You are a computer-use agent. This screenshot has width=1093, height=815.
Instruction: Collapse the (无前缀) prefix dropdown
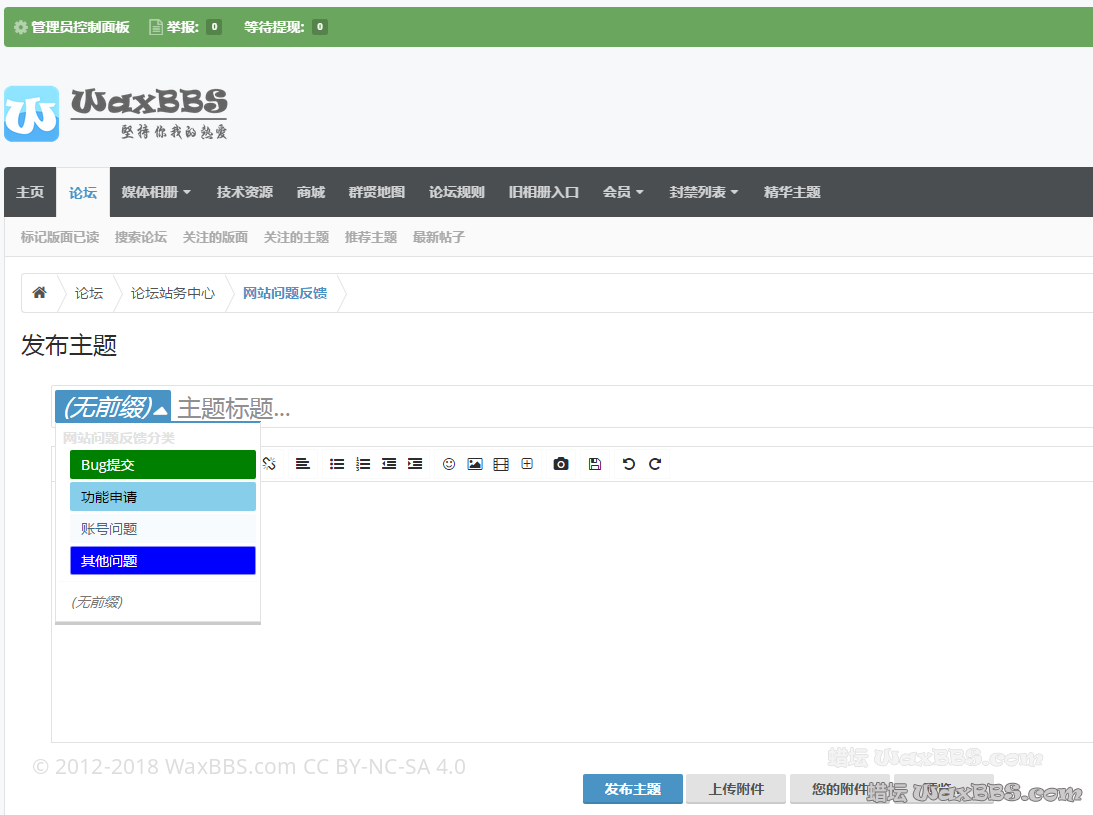click(112, 407)
